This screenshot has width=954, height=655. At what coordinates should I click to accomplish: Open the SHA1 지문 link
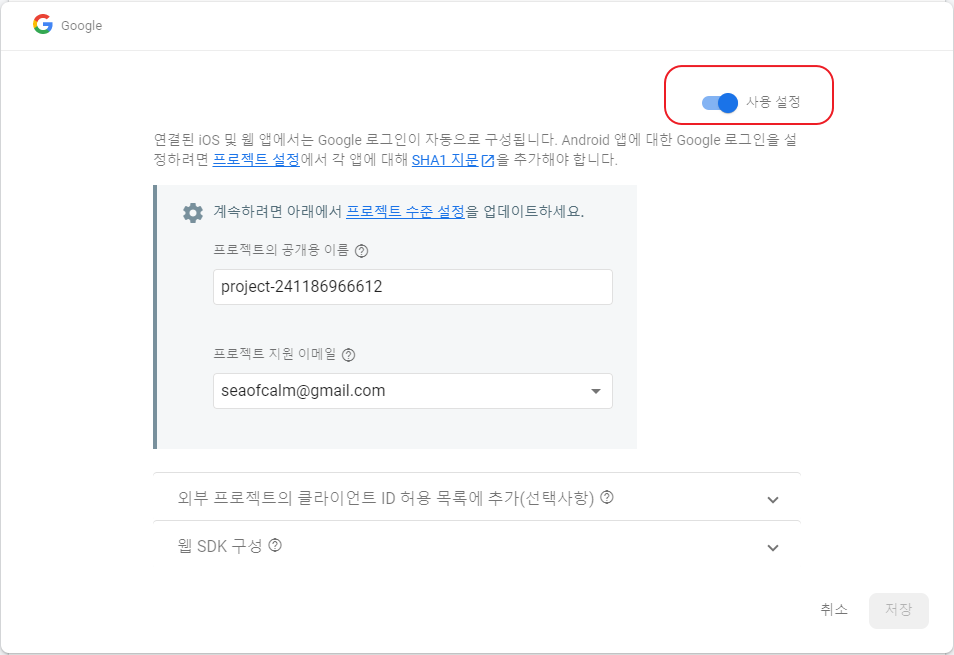(445, 160)
